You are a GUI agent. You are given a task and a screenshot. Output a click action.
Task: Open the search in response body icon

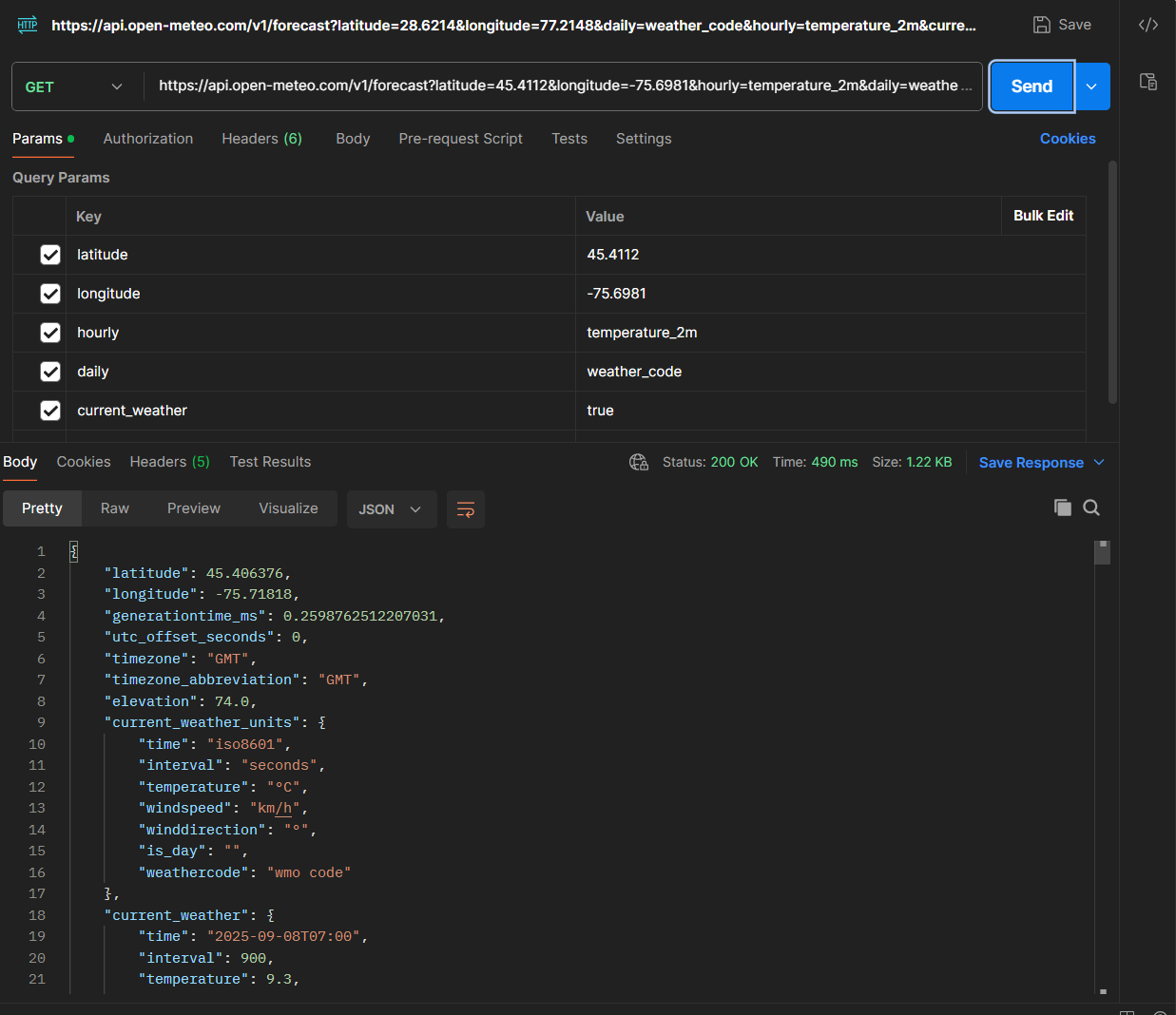[x=1091, y=507]
